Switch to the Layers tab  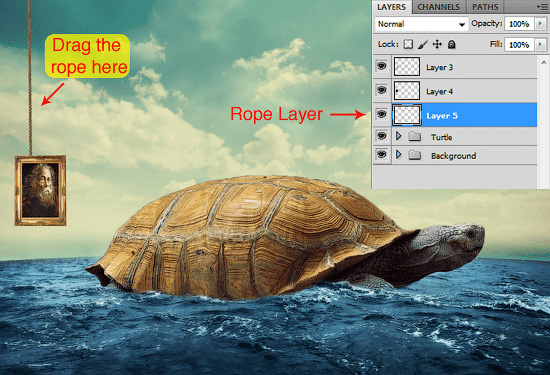pos(391,7)
